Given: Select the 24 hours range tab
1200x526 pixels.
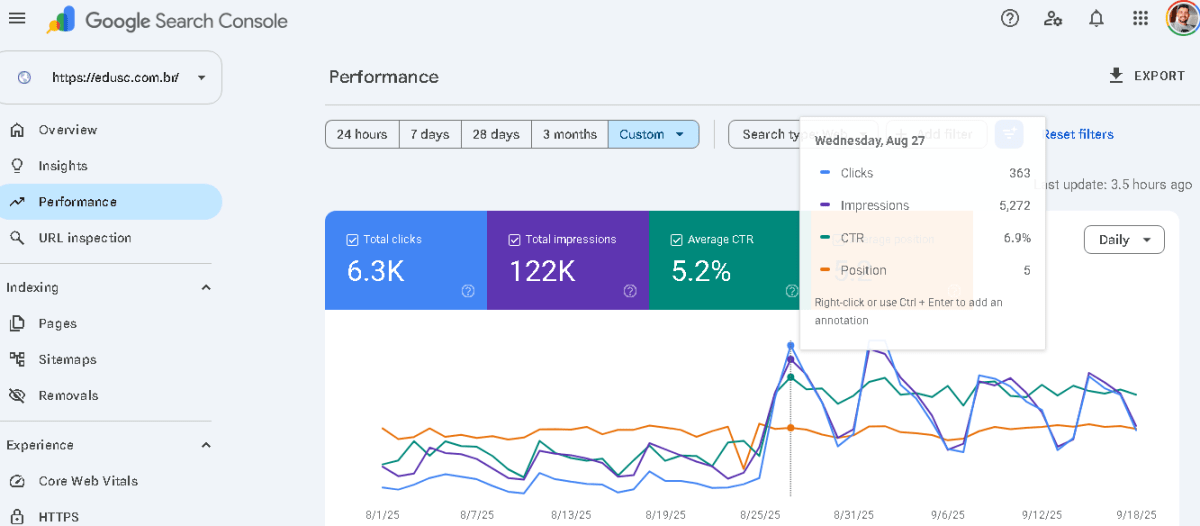Looking at the screenshot, I should click(362, 134).
